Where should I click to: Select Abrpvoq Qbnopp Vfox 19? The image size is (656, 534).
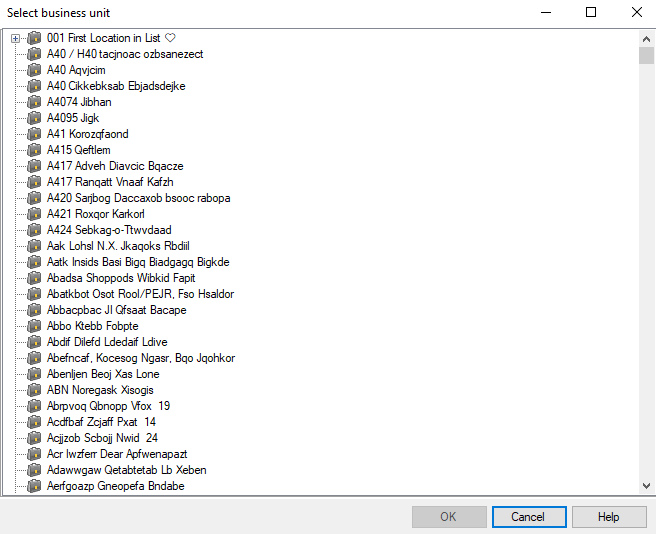point(108,406)
